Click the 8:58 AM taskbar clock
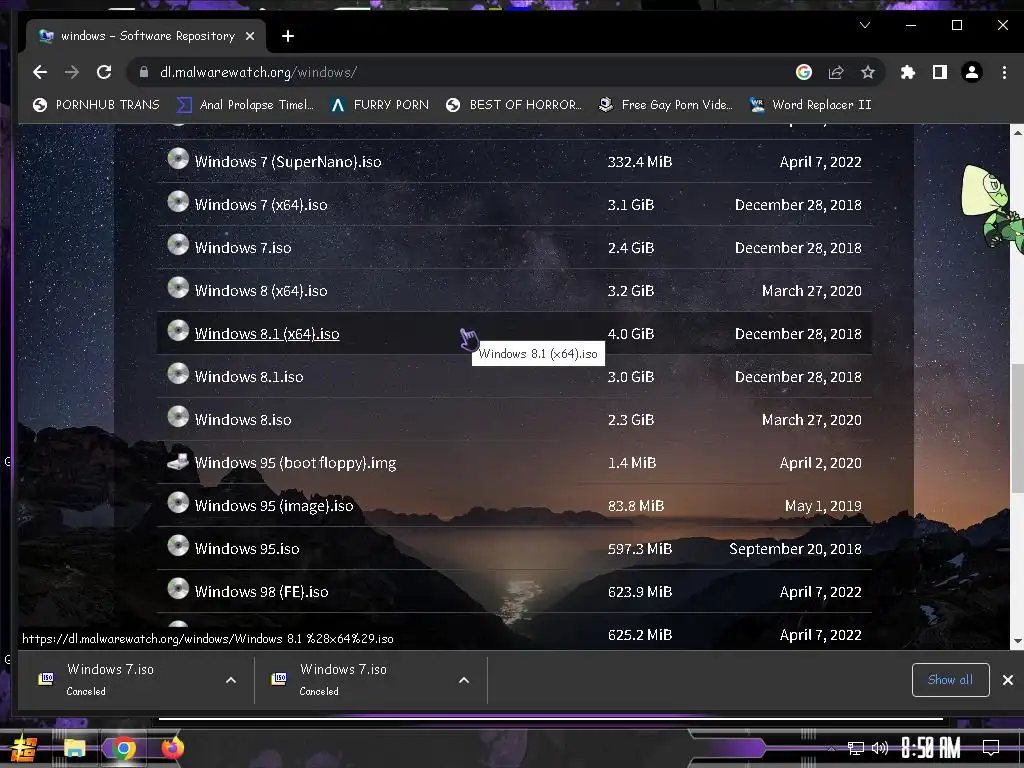Viewport: 1024px width, 768px height. (x=931, y=748)
